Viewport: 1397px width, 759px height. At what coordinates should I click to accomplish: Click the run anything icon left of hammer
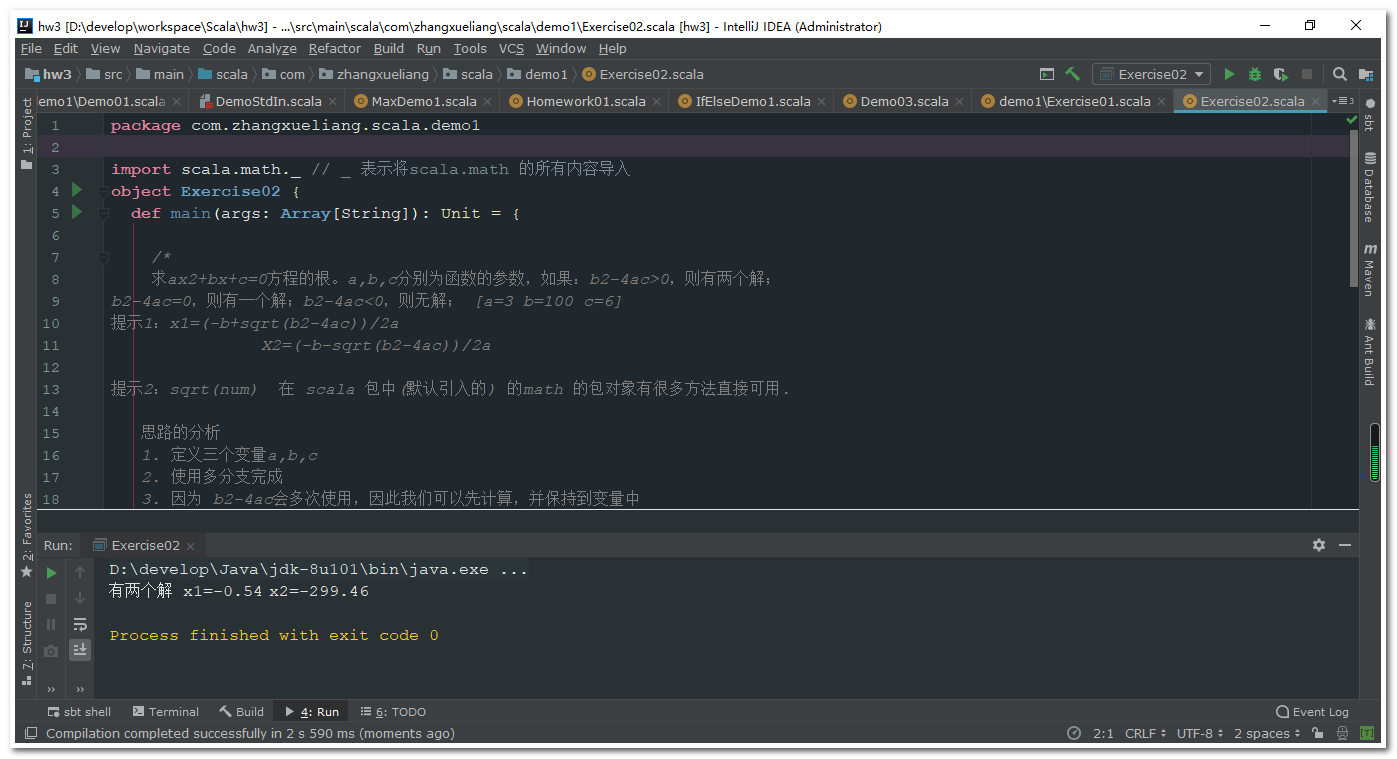(x=1047, y=74)
